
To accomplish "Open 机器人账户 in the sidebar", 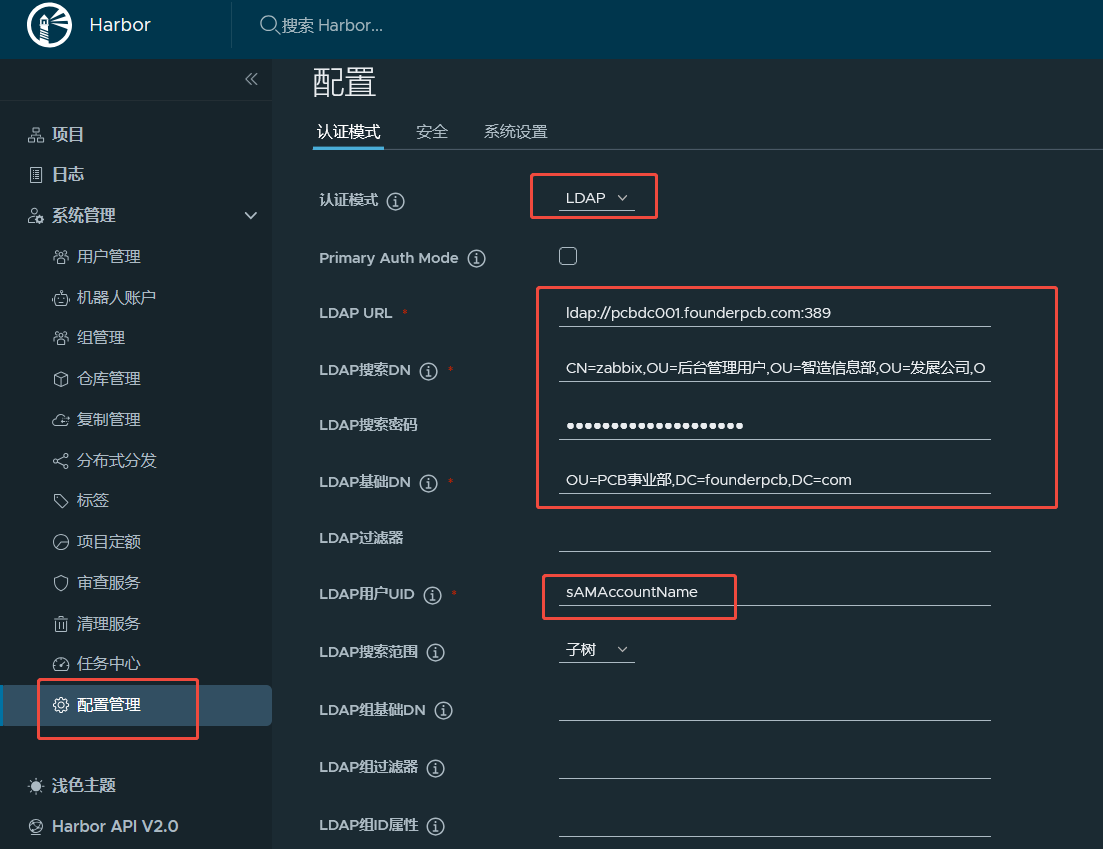I will (116, 298).
